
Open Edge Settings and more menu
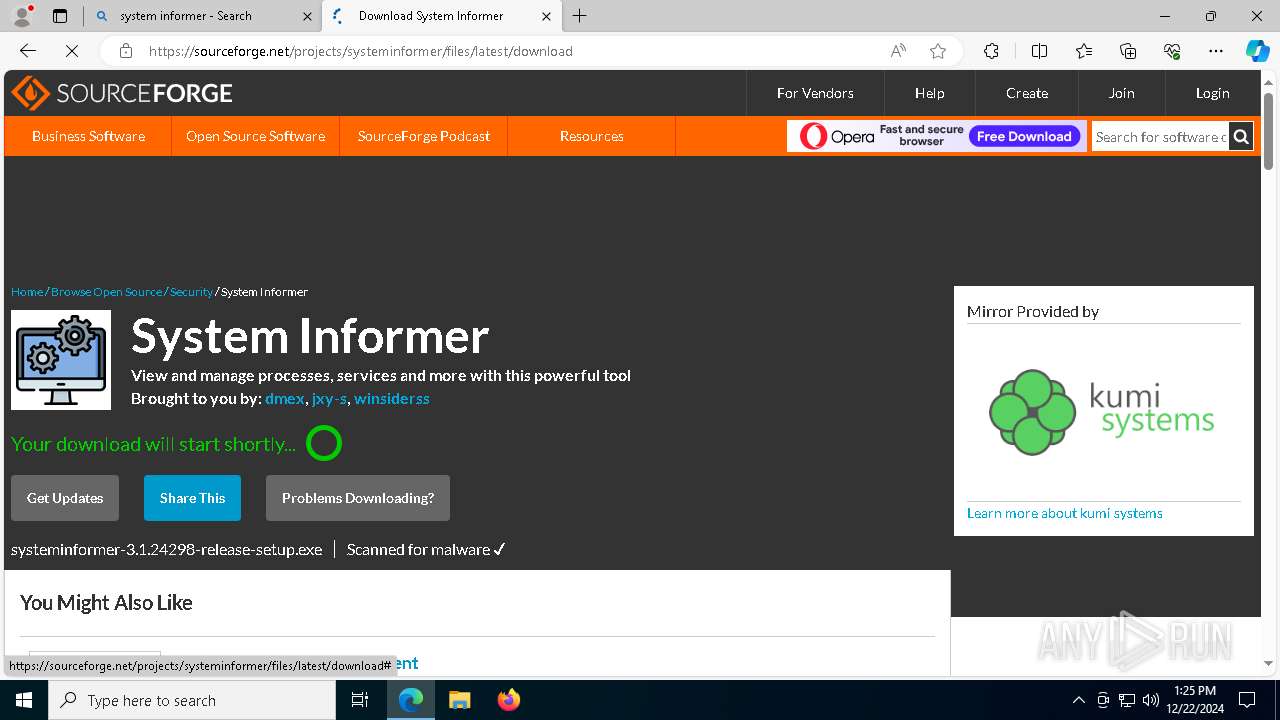click(x=1216, y=51)
